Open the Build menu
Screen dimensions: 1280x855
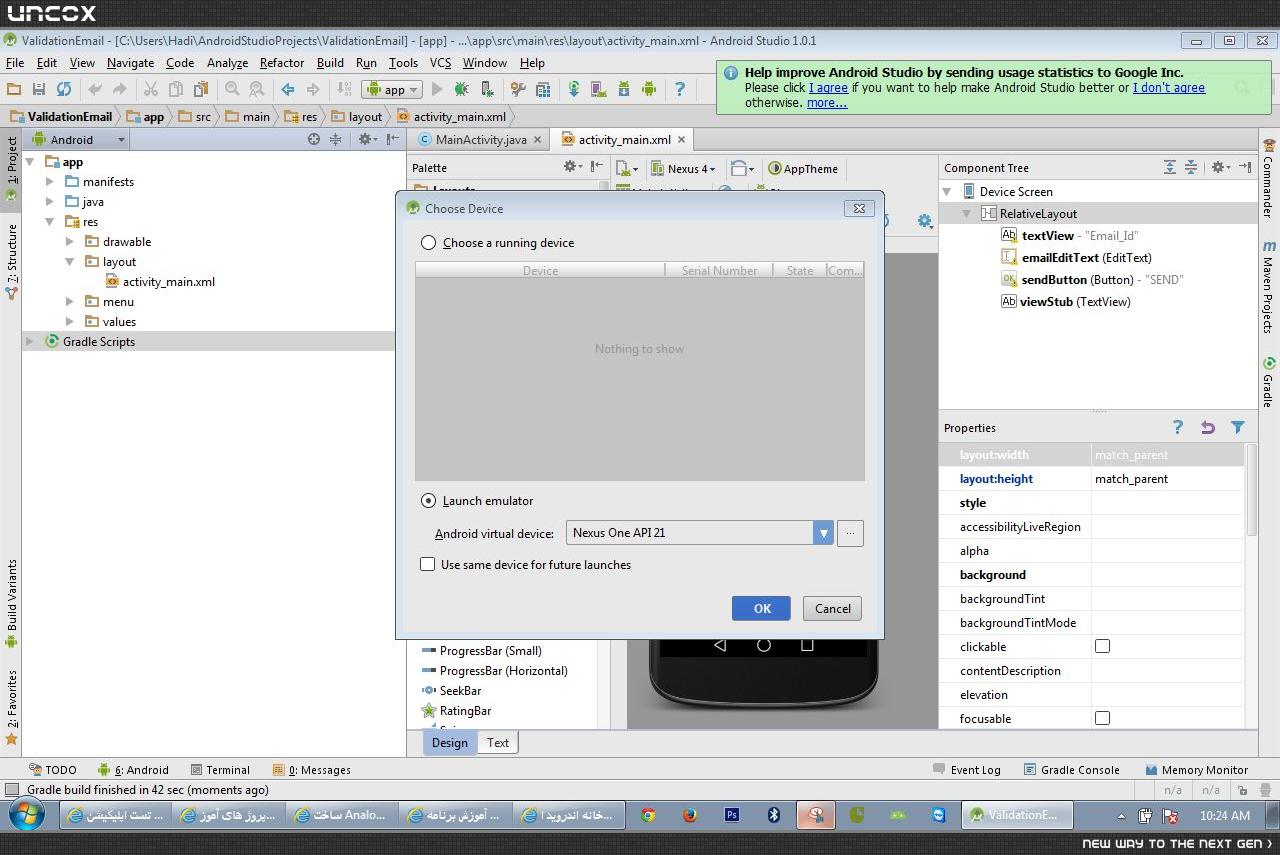pos(330,62)
